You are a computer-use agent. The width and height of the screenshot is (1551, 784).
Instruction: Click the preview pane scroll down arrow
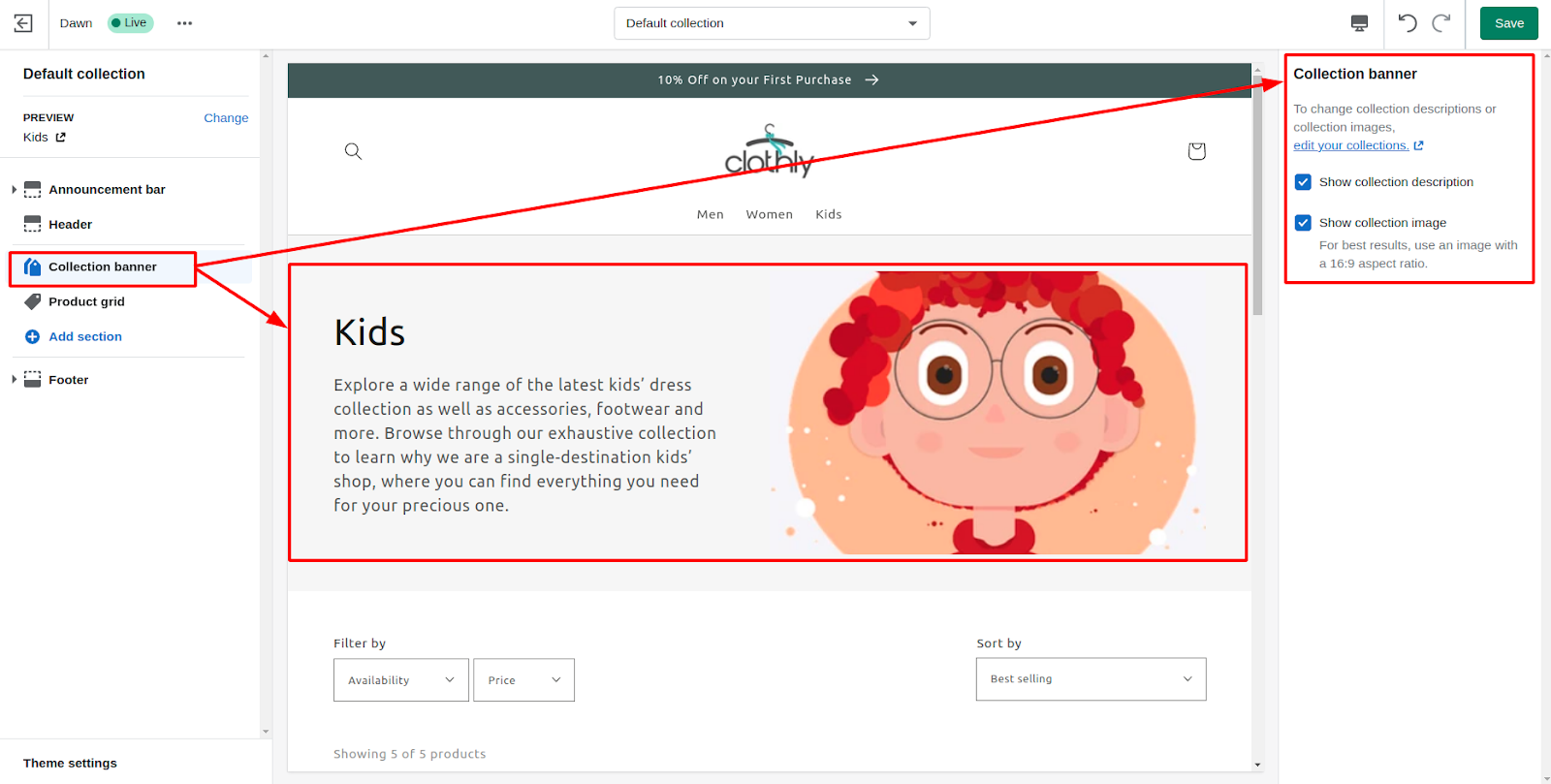click(x=1257, y=765)
